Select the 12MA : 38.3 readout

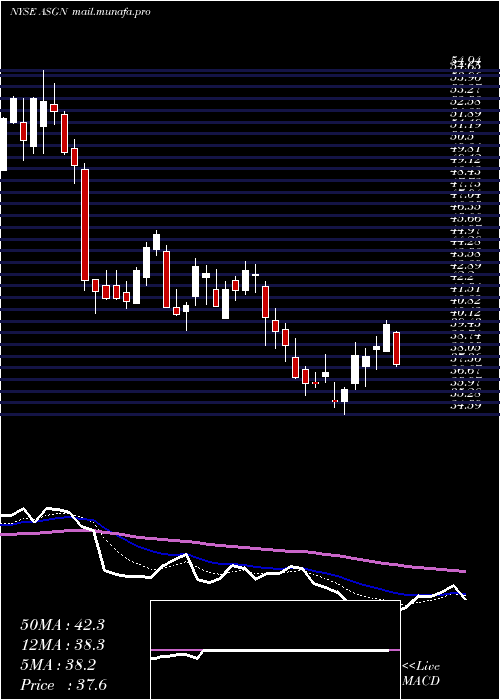click(62, 645)
